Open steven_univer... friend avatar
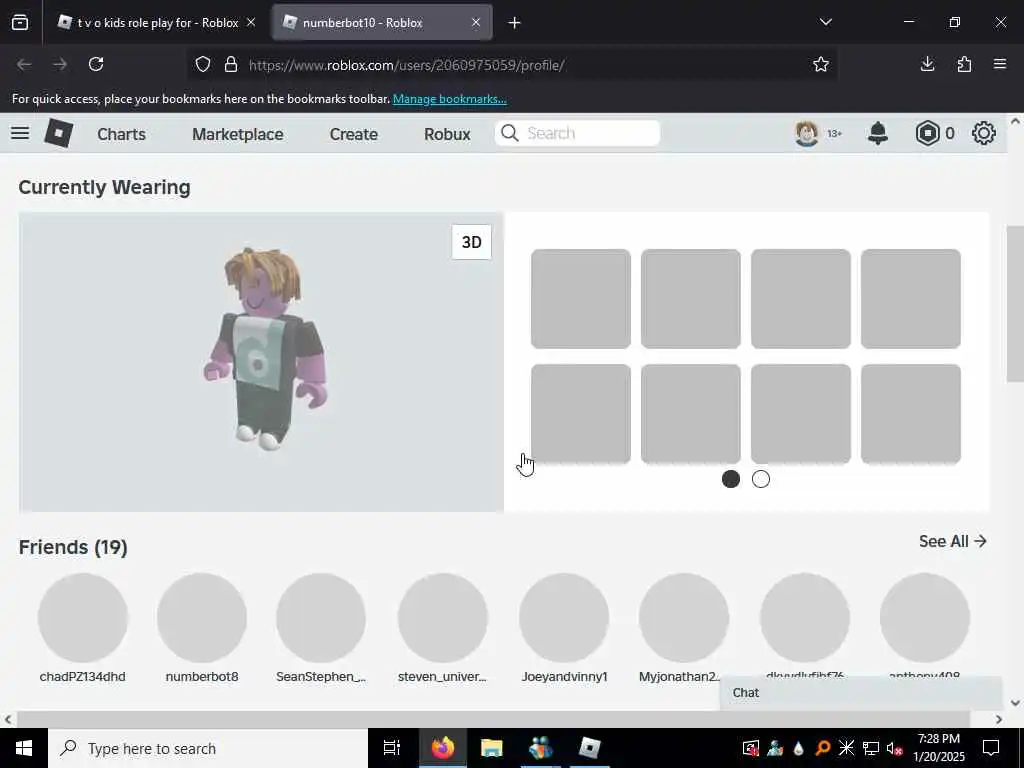The height and width of the screenshot is (768, 1024). [x=442, y=618]
